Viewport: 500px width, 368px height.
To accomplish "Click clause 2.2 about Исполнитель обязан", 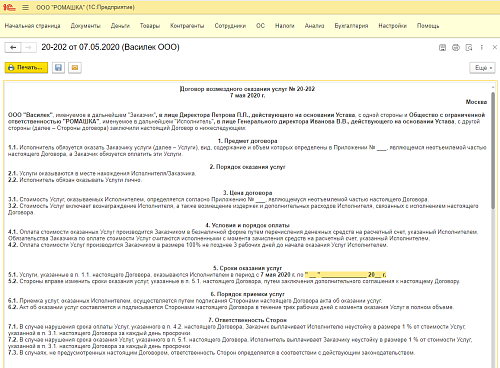I will 75,180.
